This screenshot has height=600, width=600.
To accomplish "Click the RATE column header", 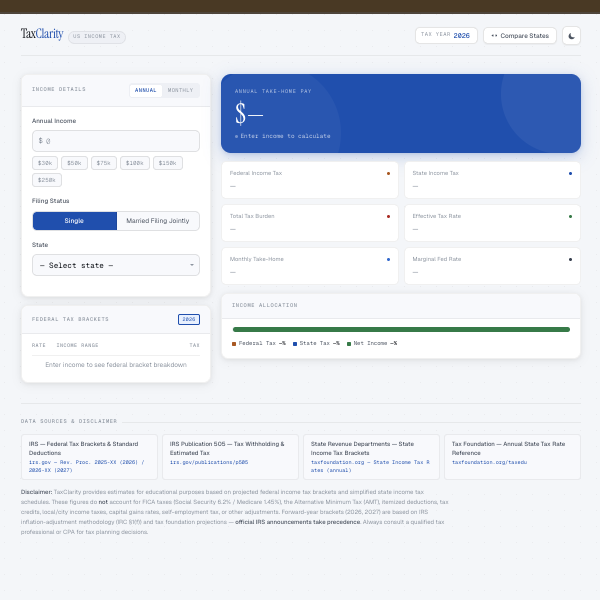I will pos(39,345).
